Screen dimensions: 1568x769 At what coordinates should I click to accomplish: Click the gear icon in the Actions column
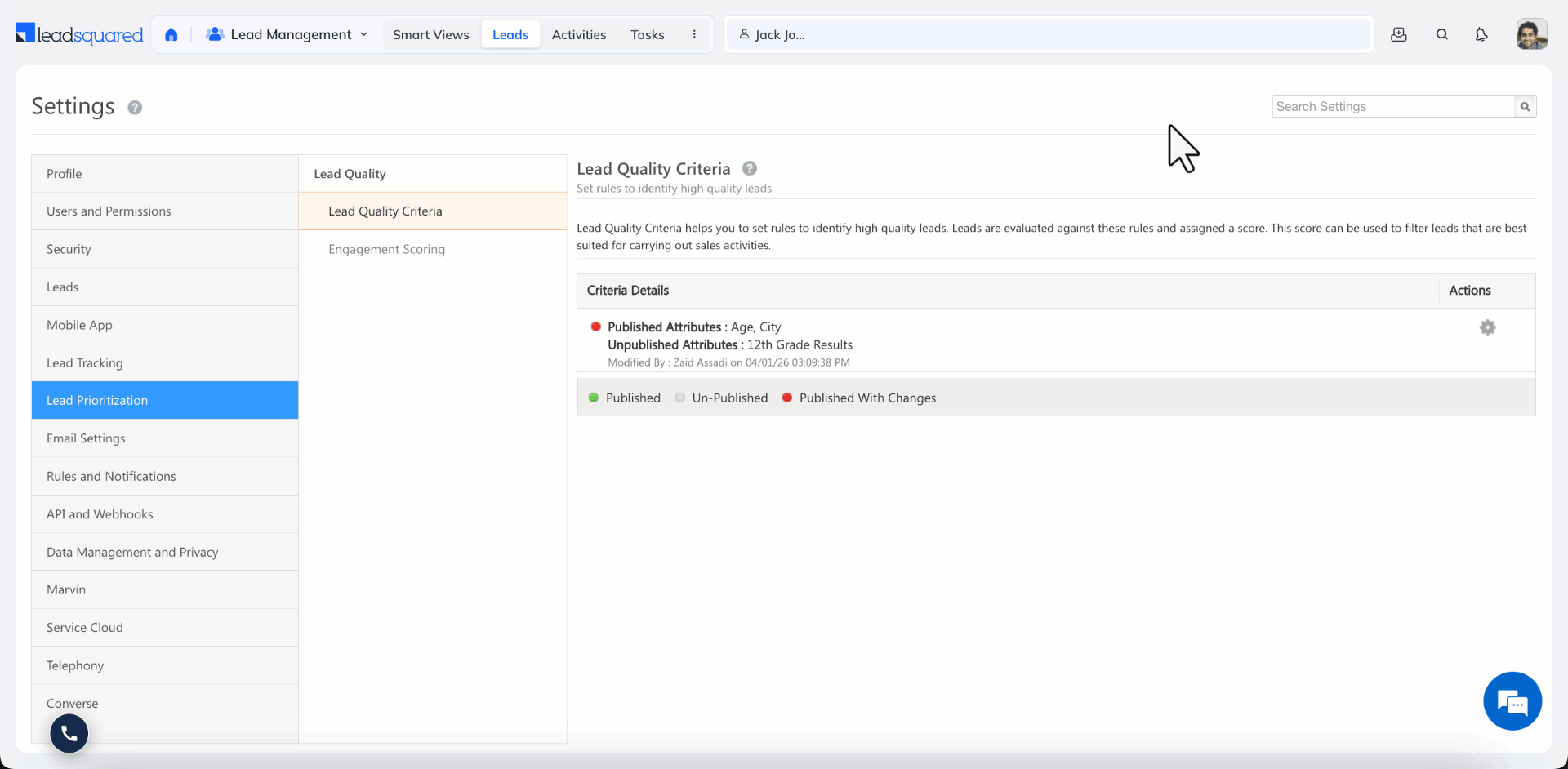coord(1487,327)
